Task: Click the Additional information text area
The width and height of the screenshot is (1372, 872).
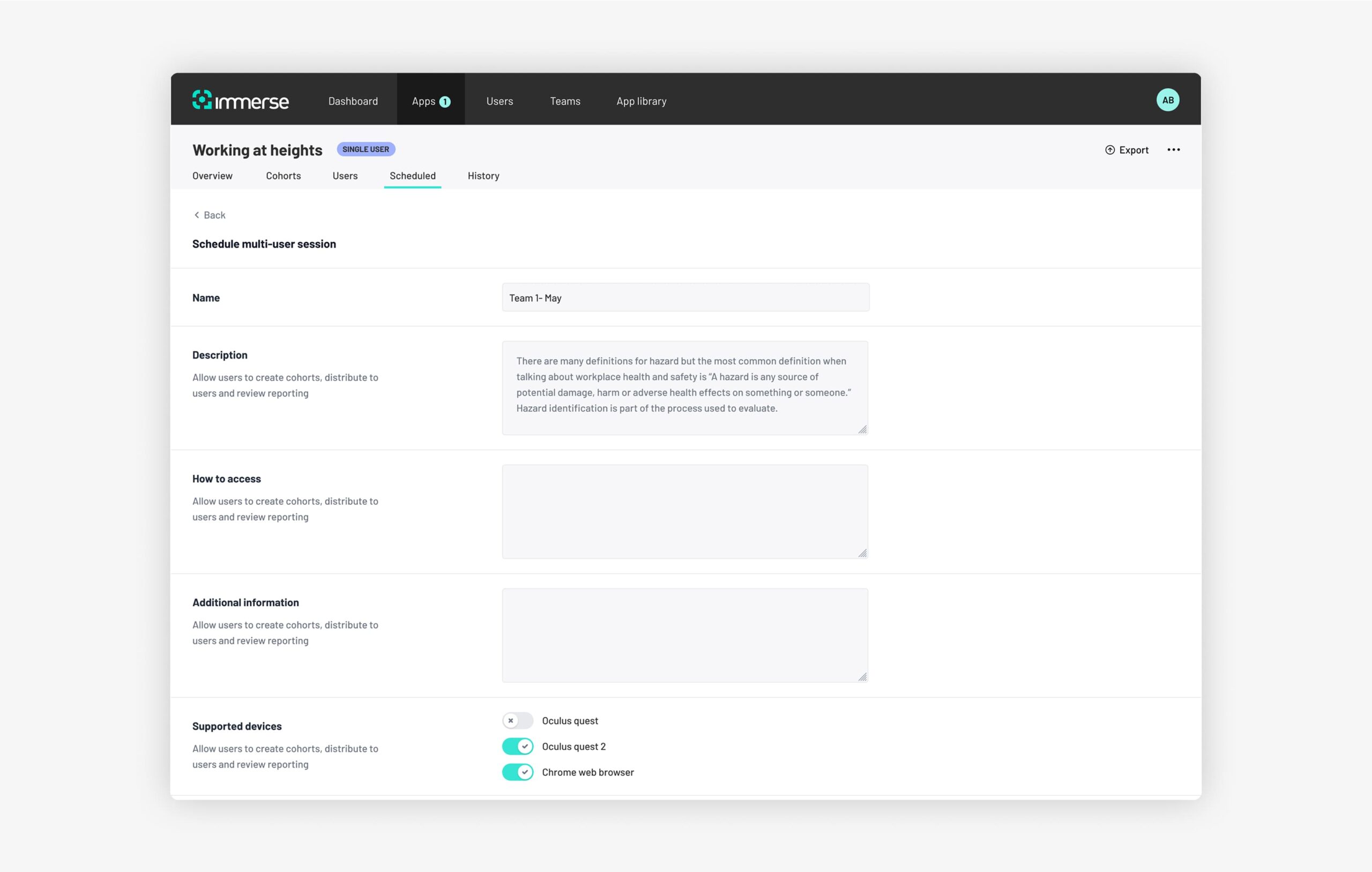Action: (685, 636)
